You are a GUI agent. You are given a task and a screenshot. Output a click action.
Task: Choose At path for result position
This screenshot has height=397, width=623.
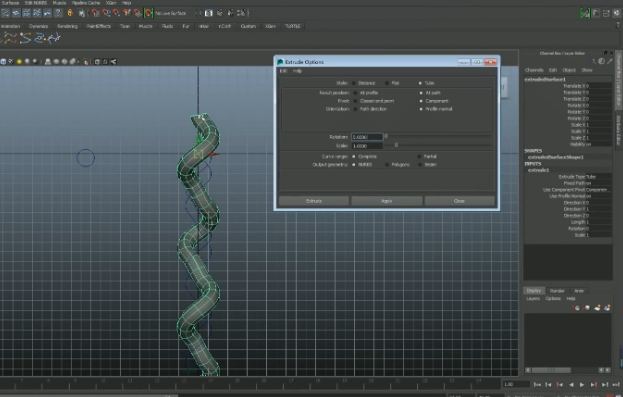(421, 93)
